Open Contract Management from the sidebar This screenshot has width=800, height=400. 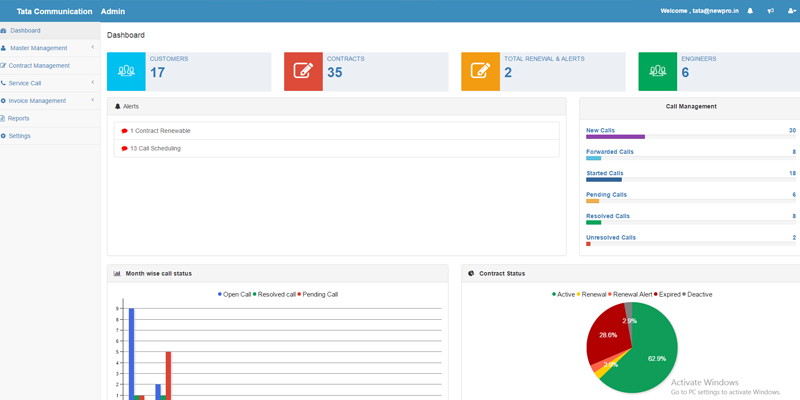(38, 65)
